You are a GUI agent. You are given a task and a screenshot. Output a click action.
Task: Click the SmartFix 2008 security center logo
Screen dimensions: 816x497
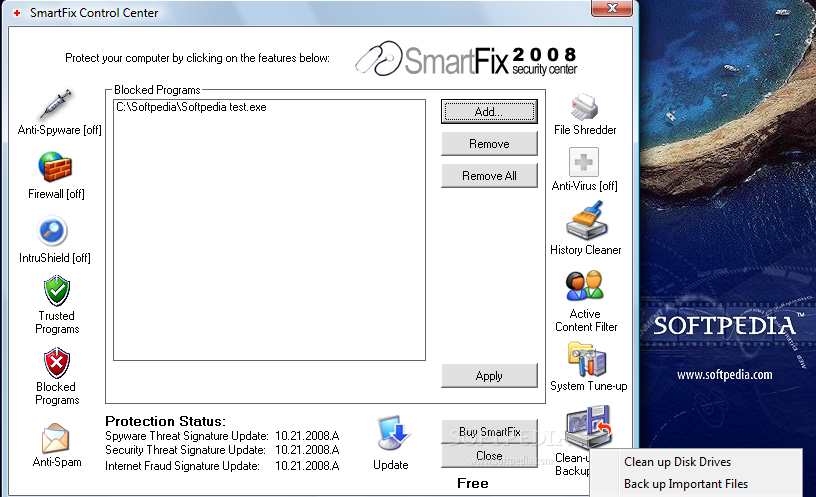(x=467, y=58)
